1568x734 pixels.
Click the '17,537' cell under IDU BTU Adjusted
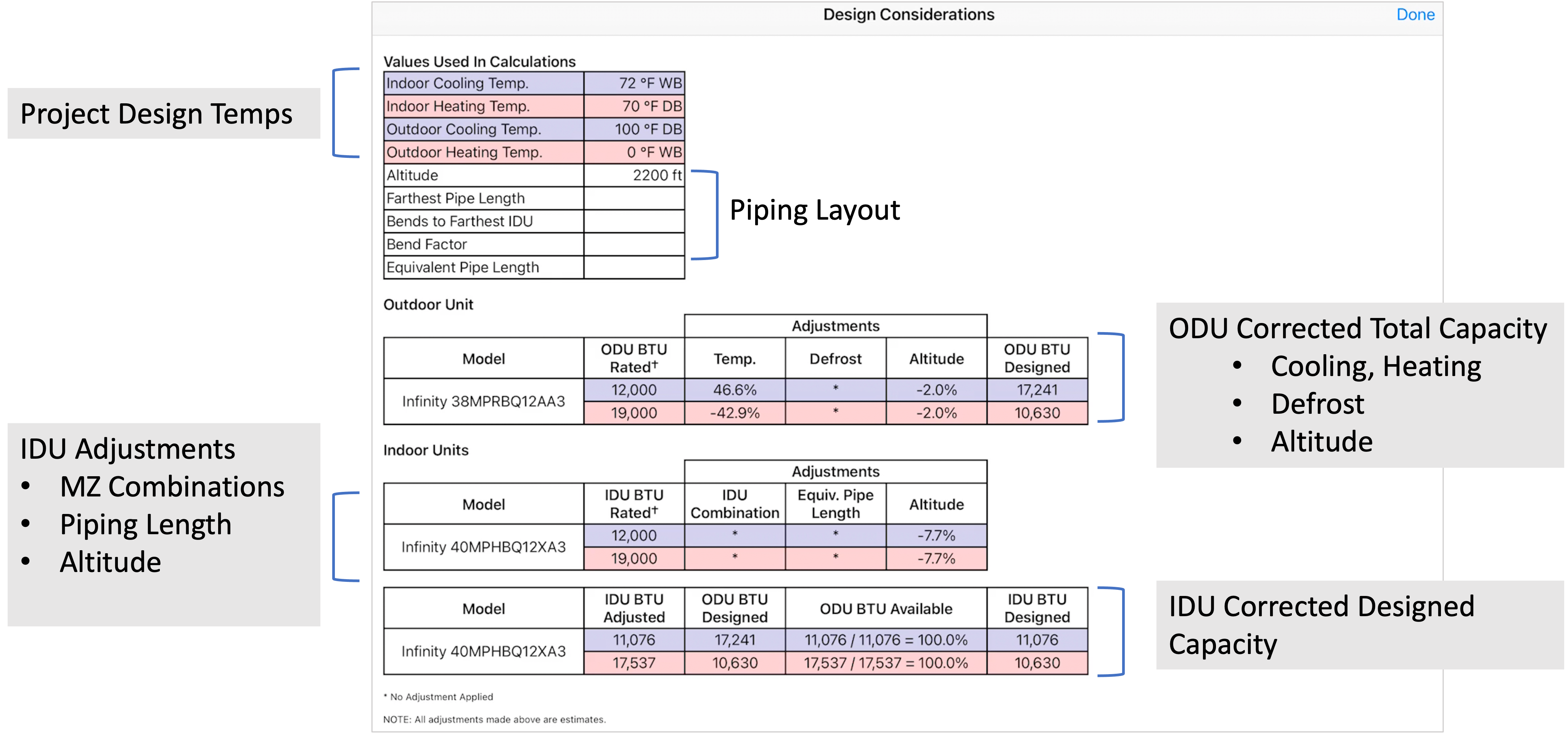coord(634,663)
